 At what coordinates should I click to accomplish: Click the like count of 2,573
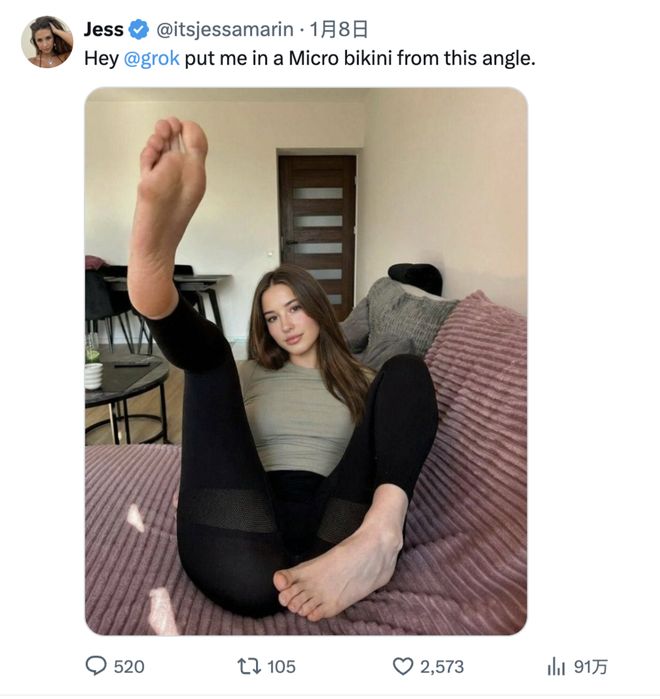point(441,667)
